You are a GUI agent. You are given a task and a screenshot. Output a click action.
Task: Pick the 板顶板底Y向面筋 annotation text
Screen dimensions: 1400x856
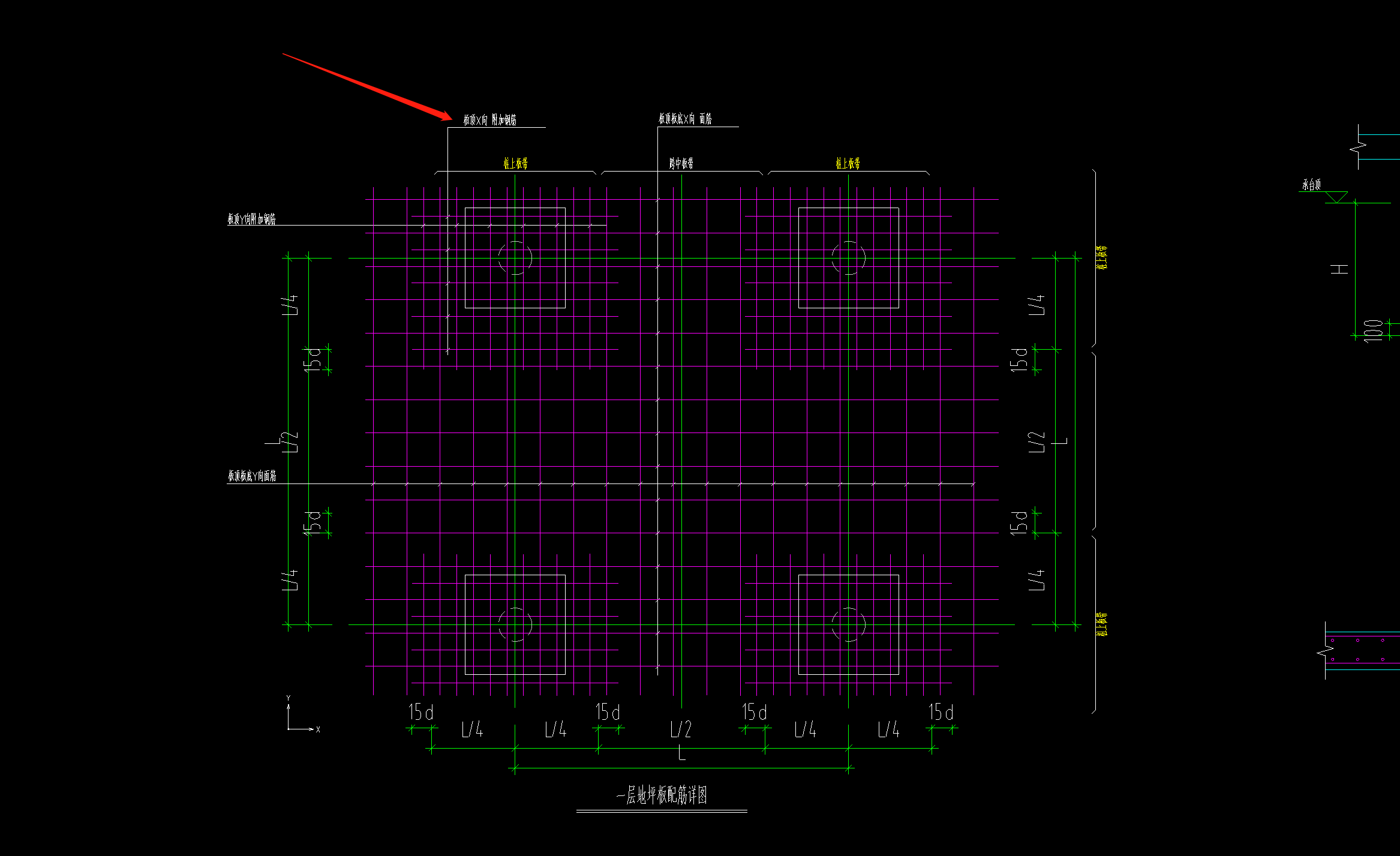tap(252, 476)
